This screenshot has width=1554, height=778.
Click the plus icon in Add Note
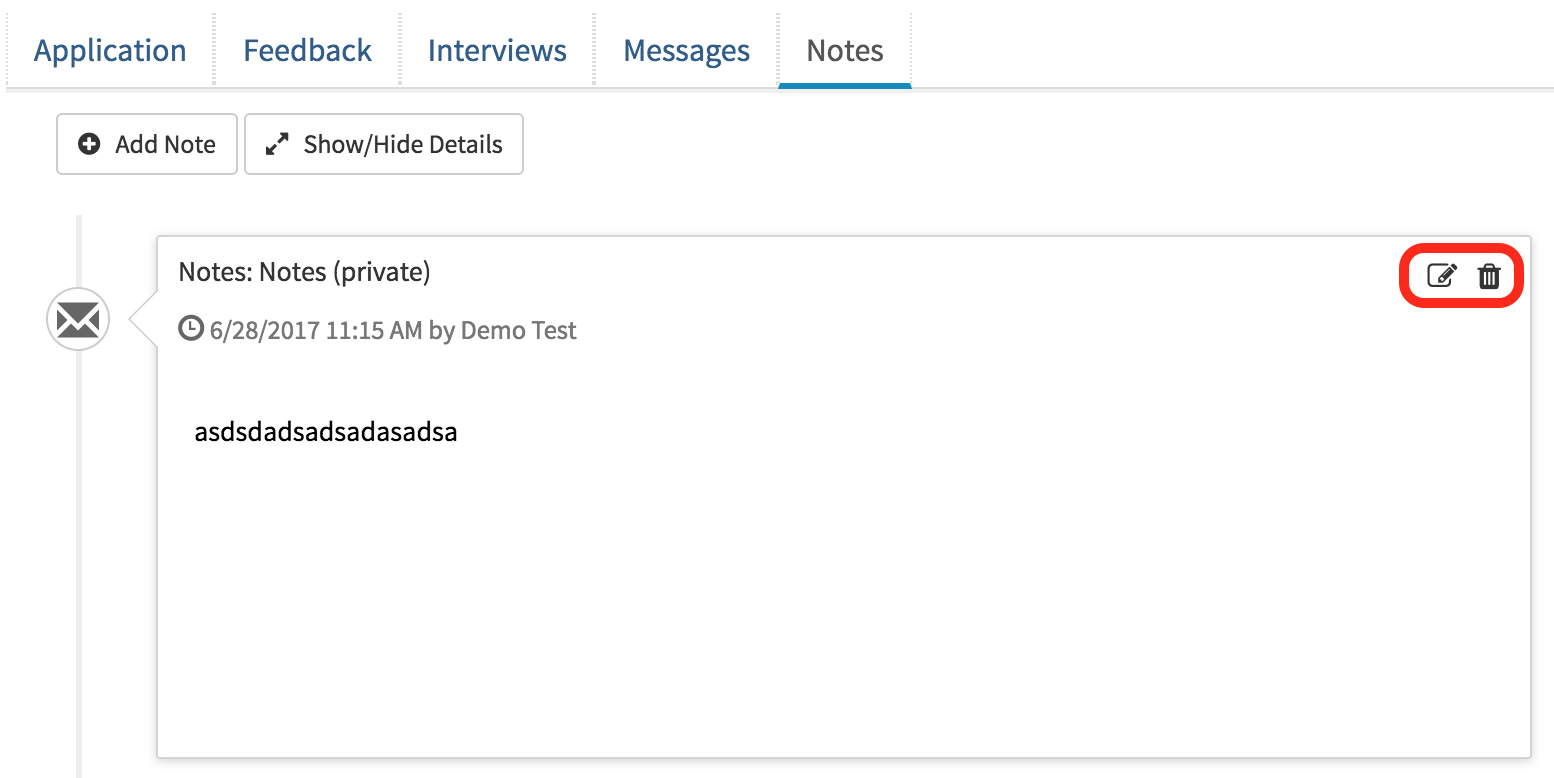click(x=89, y=144)
